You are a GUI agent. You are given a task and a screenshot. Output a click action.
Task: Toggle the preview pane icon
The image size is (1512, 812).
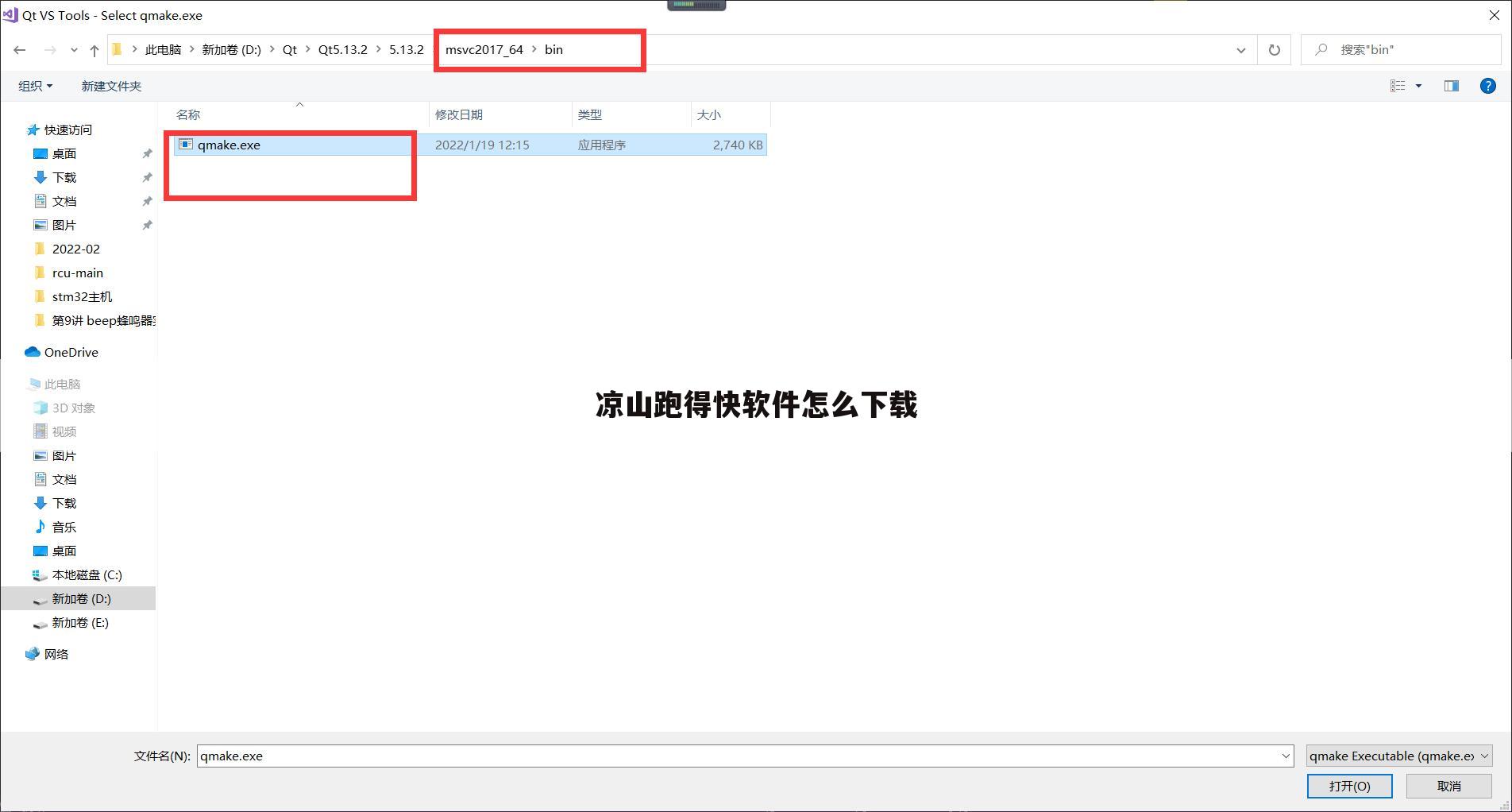coord(1452,86)
